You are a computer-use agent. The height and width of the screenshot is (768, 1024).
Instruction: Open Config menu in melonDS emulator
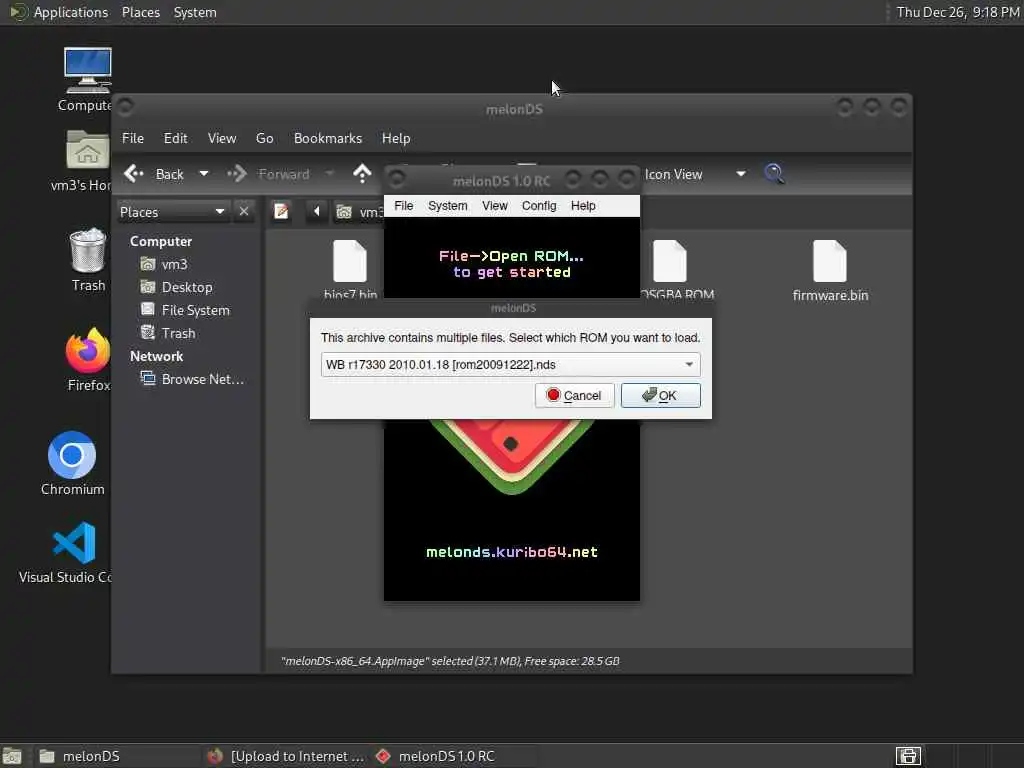539,206
